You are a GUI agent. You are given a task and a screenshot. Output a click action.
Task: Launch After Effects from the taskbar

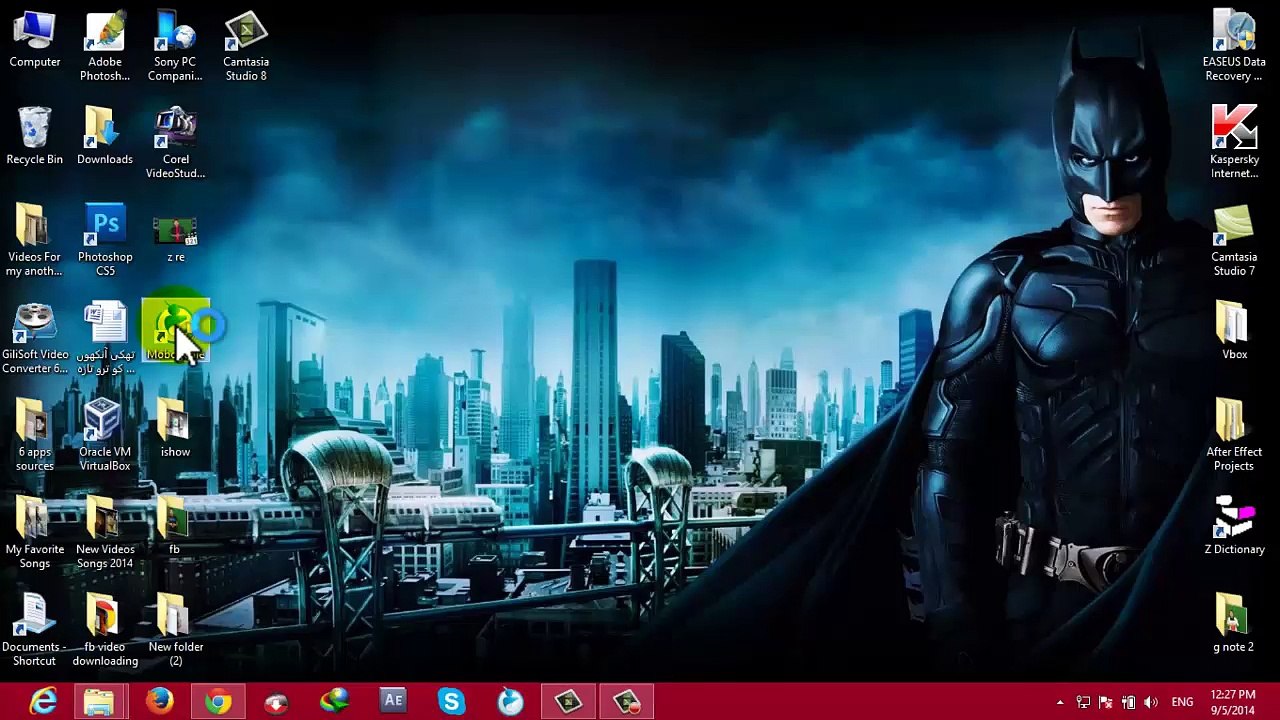[393, 702]
